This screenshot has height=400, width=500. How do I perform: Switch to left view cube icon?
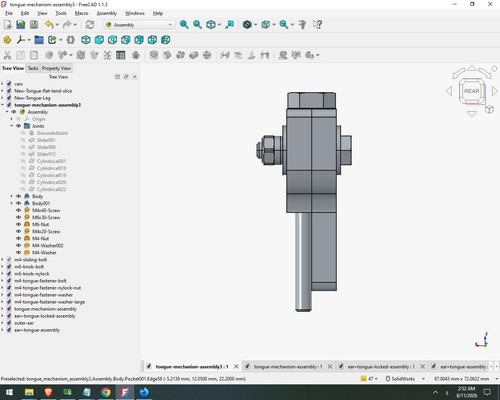coord(166,40)
